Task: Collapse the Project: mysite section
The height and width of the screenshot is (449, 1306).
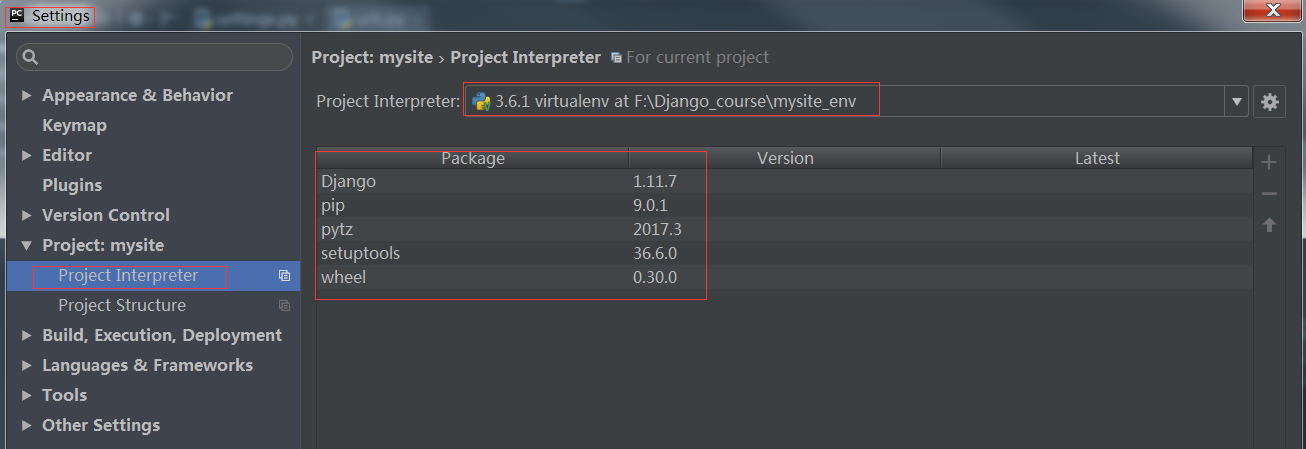Action: 26,246
